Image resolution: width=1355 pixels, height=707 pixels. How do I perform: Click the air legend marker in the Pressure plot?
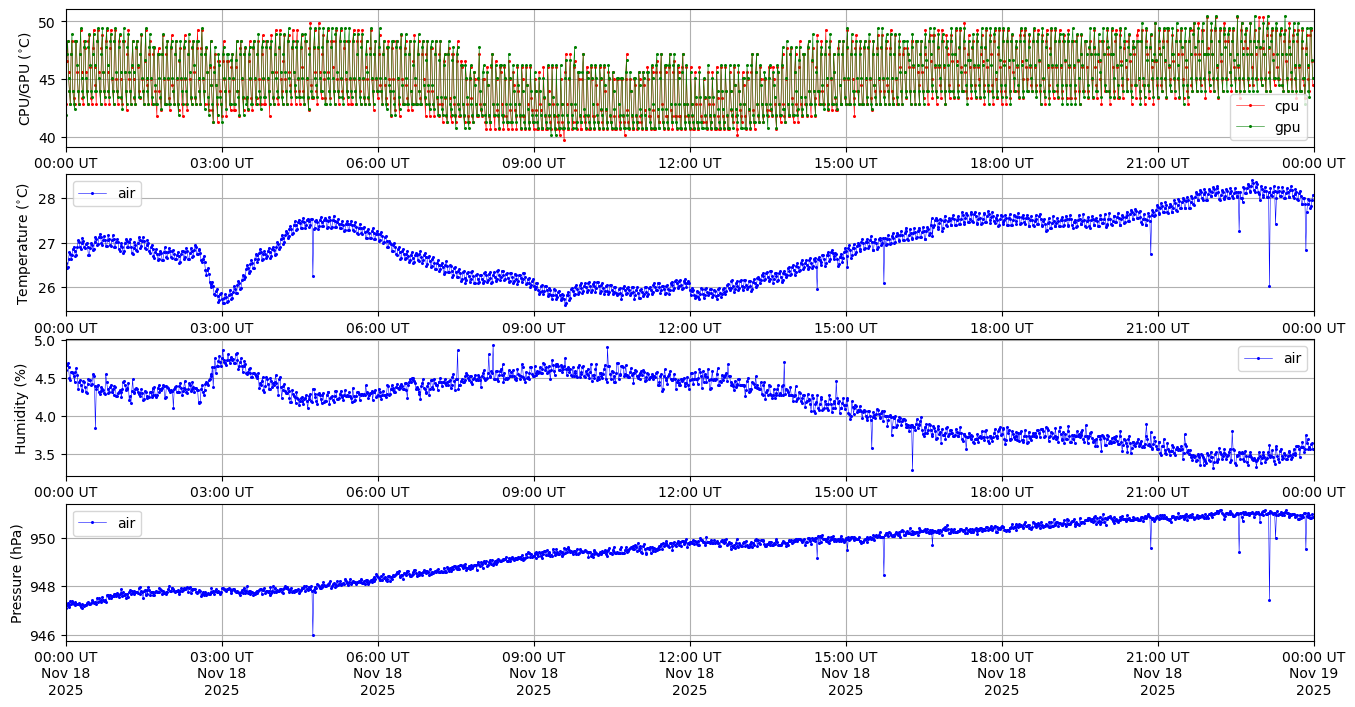click(92, 523)
